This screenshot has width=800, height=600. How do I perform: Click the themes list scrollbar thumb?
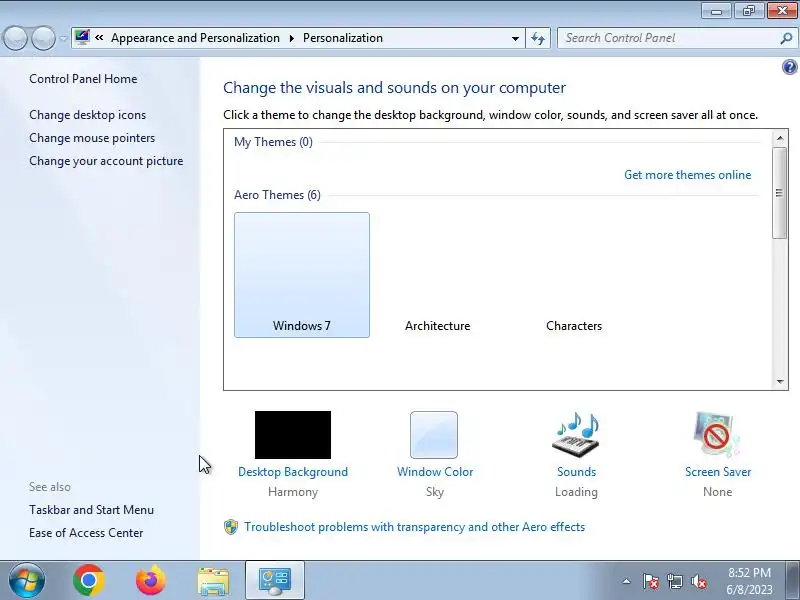(x=780, y=193)
